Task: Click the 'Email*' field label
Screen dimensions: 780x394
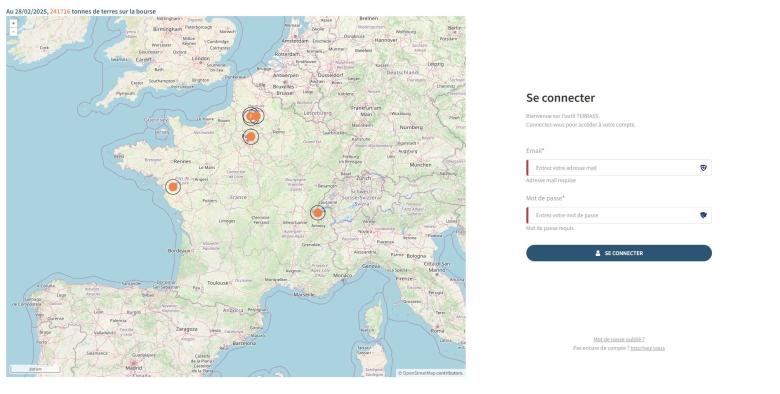Action: point(535,151)
